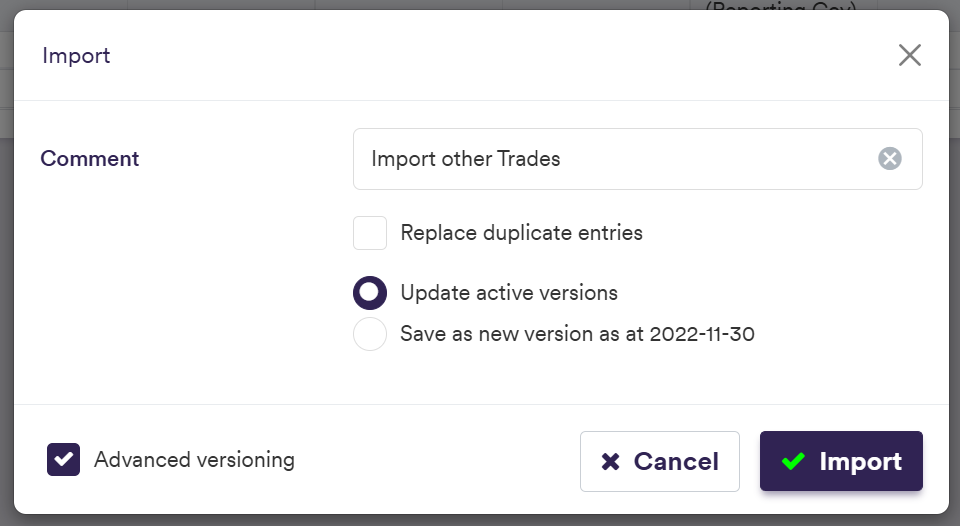
Task: Click the Comment field label
Action: click(x=90, y=158)
